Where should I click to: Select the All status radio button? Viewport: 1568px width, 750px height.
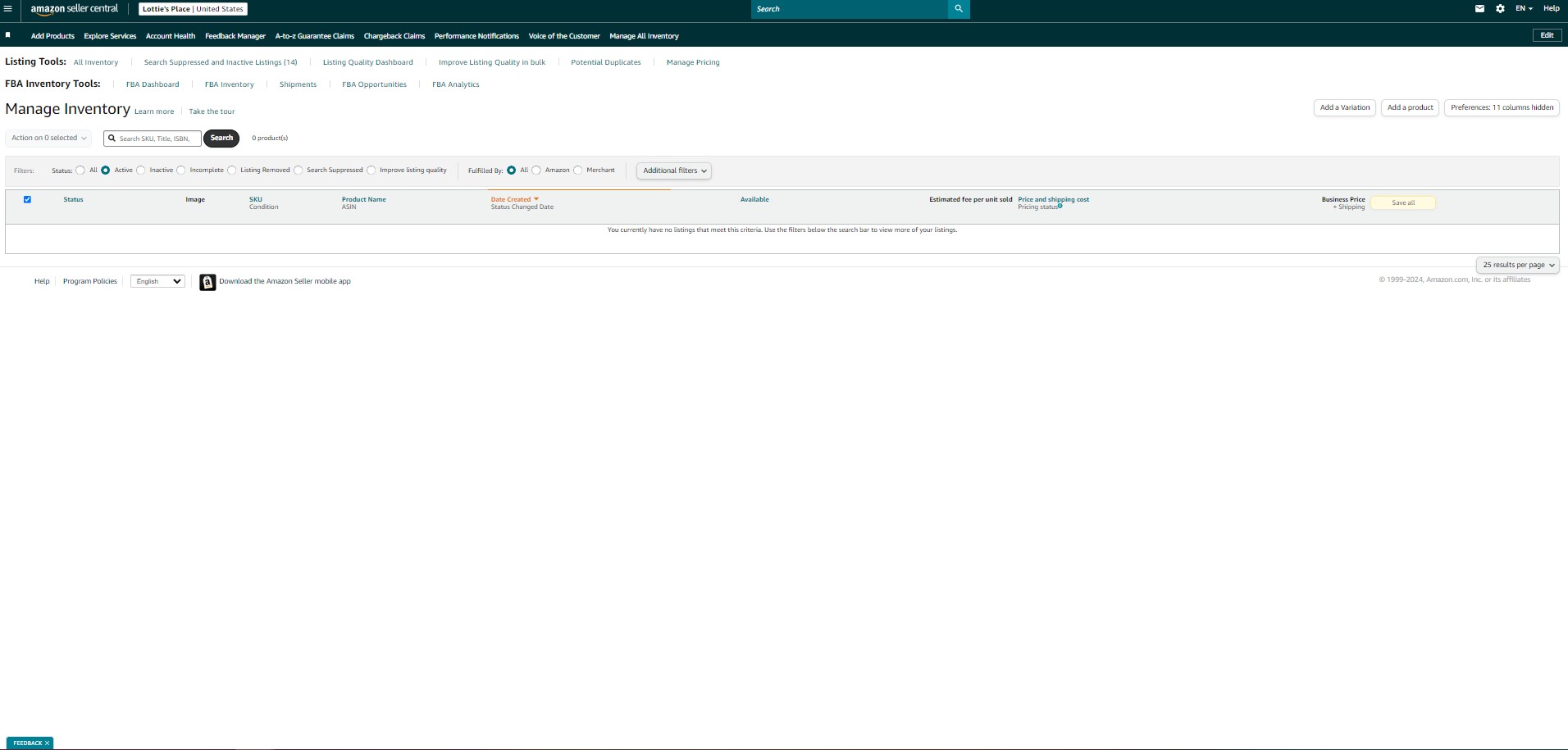pyautogui.click(x=80, y=170)
